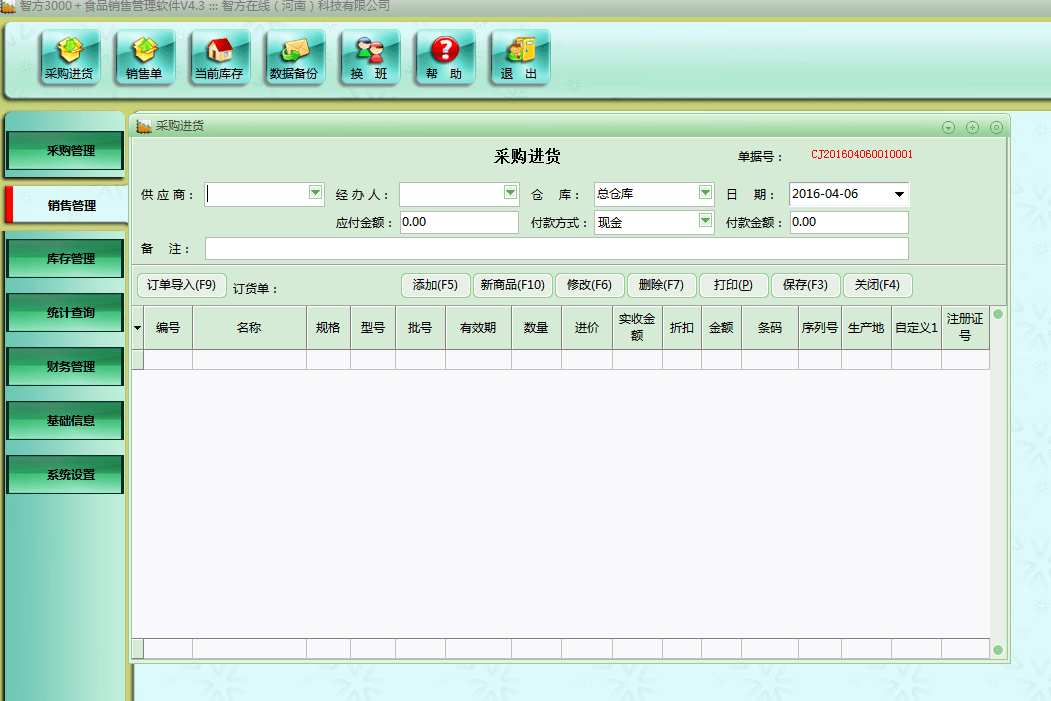Click the 新商品(F10) button
This screenshot has width=1051, height=701.
(x=512, y=285)
